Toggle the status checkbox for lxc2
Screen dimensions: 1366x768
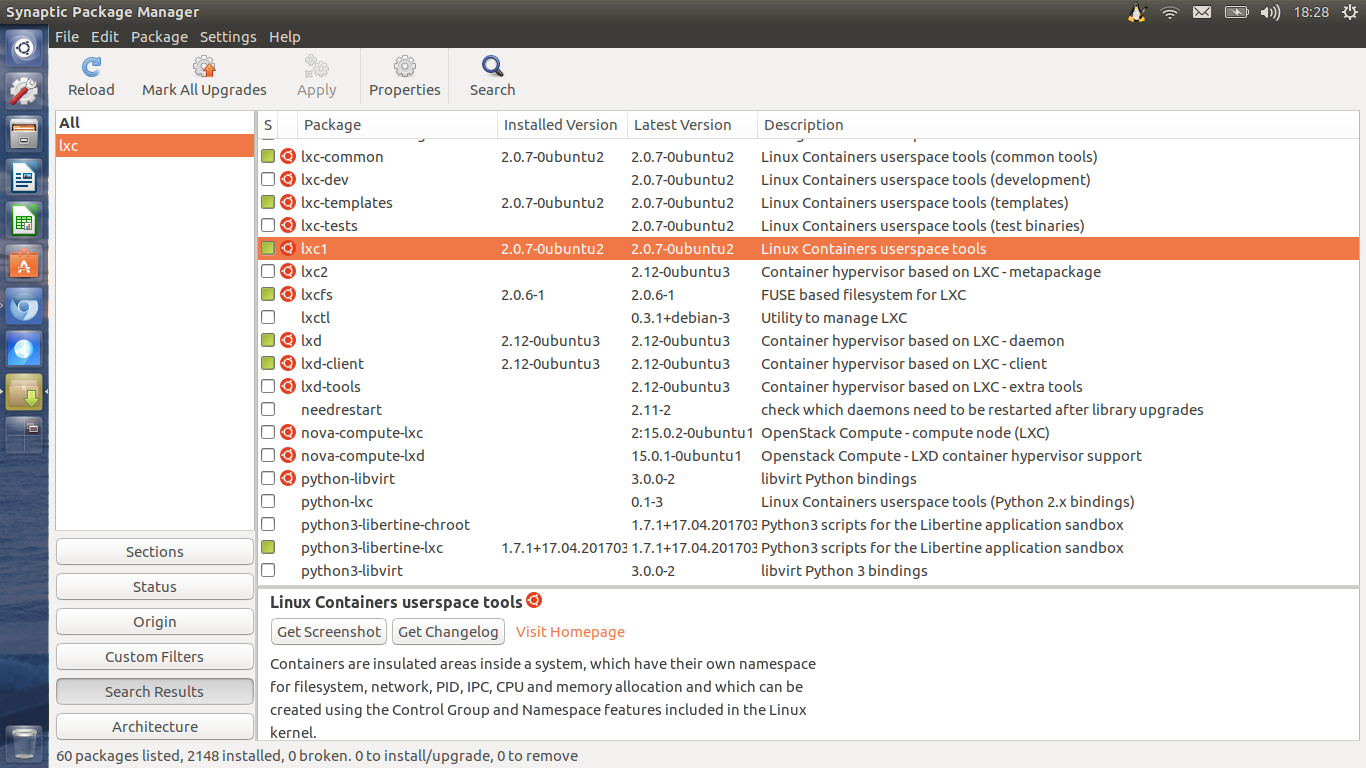pyautogui.click(x=268, y=271)
